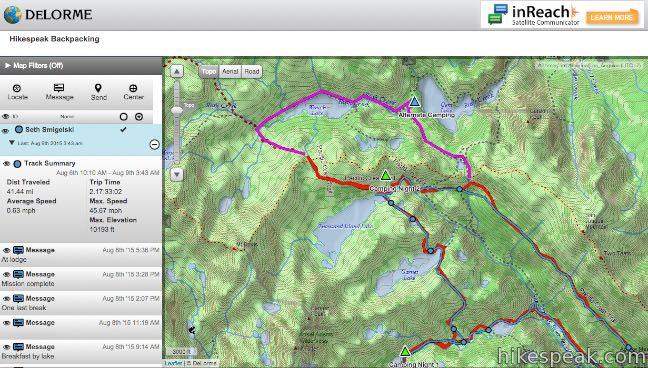648x368 pixels.
Task: Click the inReach chat bubbles icon
Action: (498, 14)
